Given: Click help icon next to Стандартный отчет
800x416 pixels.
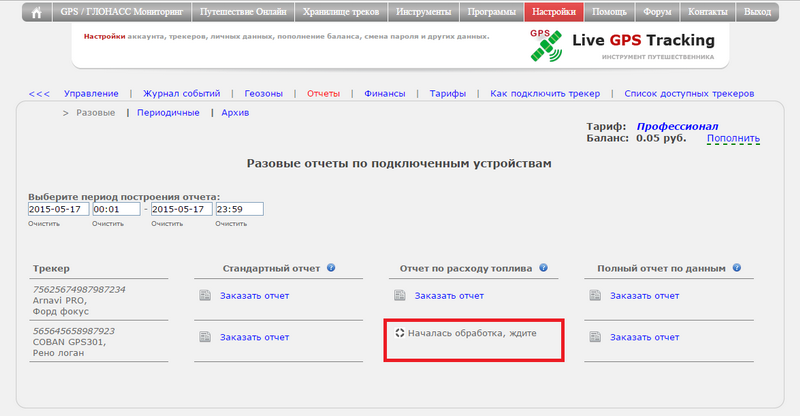Looking at the screenshot, I should 330,268.
